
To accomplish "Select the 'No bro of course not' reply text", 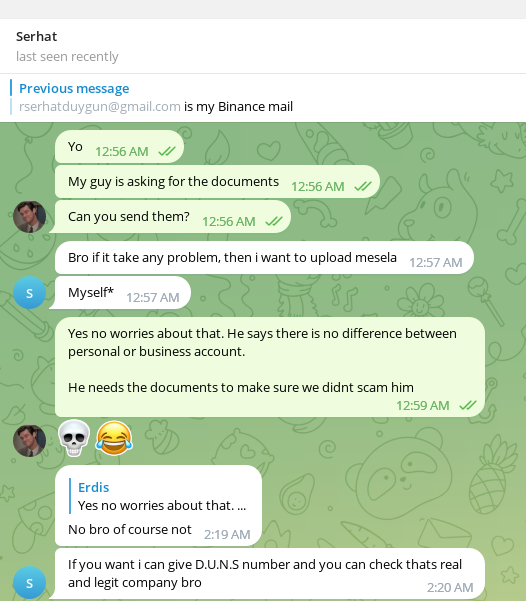I will point(130,529).
